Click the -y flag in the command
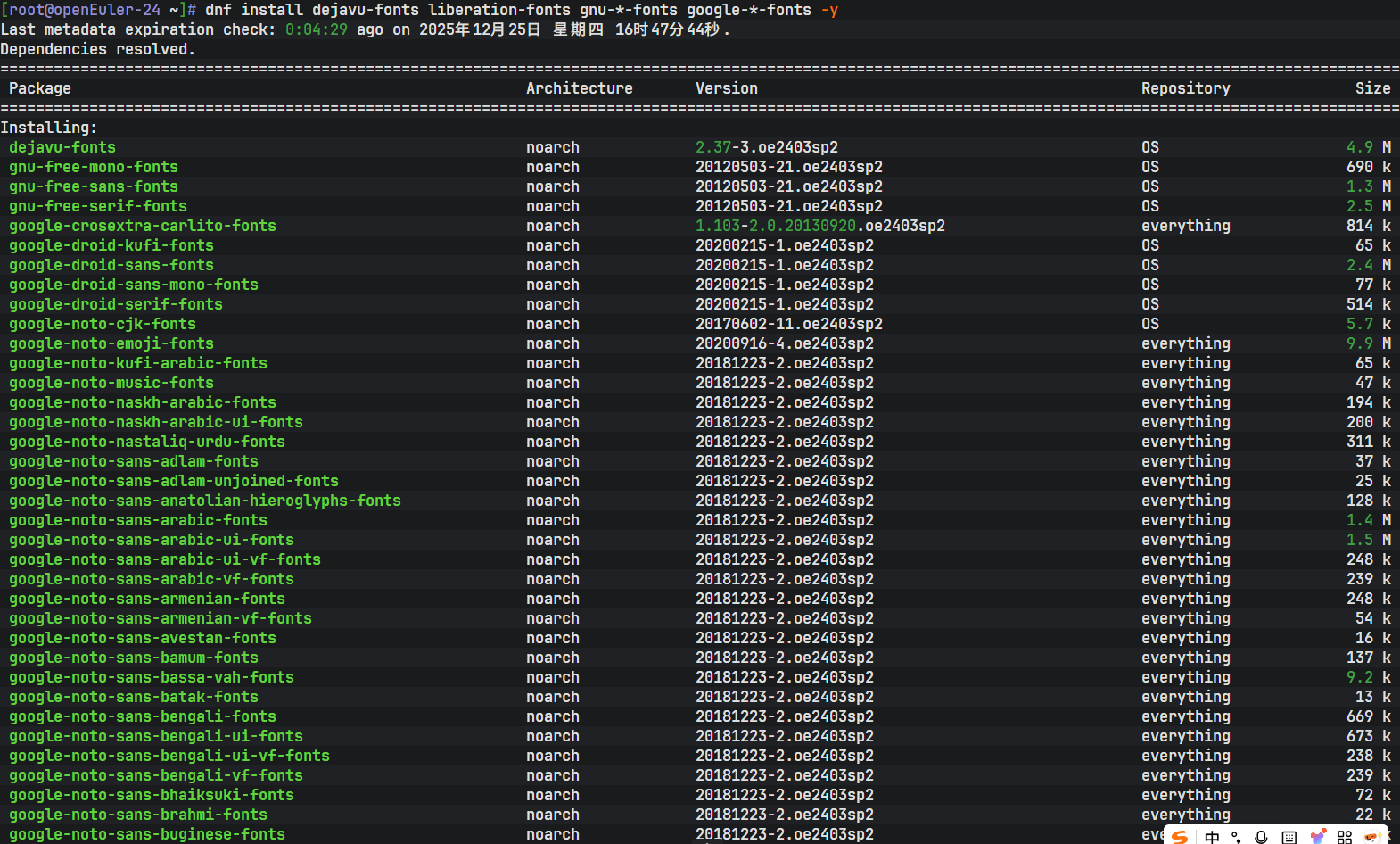This screenshot has height=844, width=1400. [829, 10]
